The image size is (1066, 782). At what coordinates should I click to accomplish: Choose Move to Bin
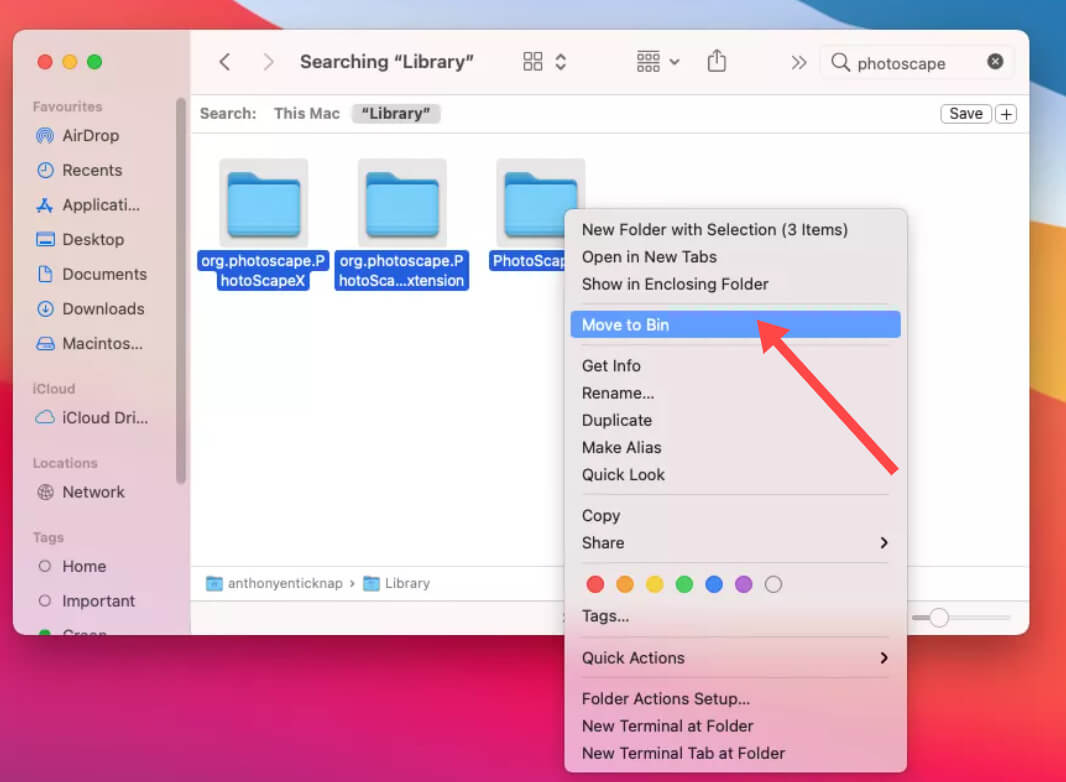click(736, 324)
